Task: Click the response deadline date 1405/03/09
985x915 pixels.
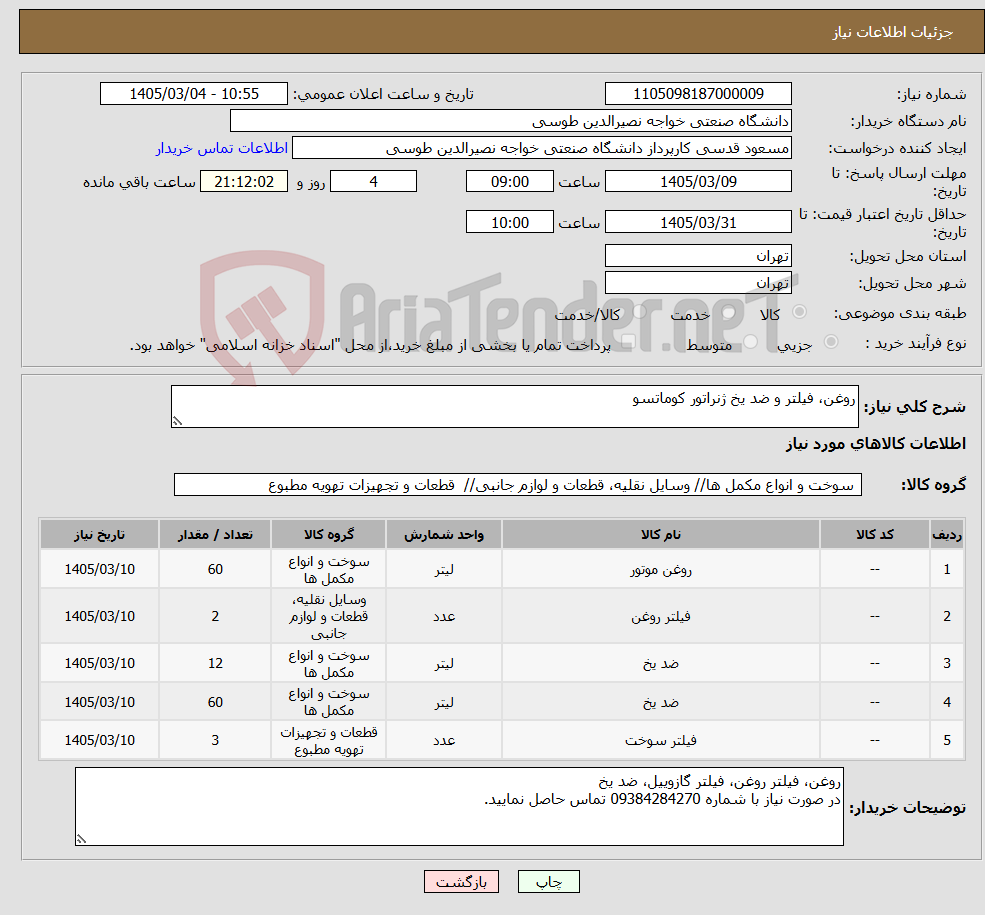Action: click(698, 181)
